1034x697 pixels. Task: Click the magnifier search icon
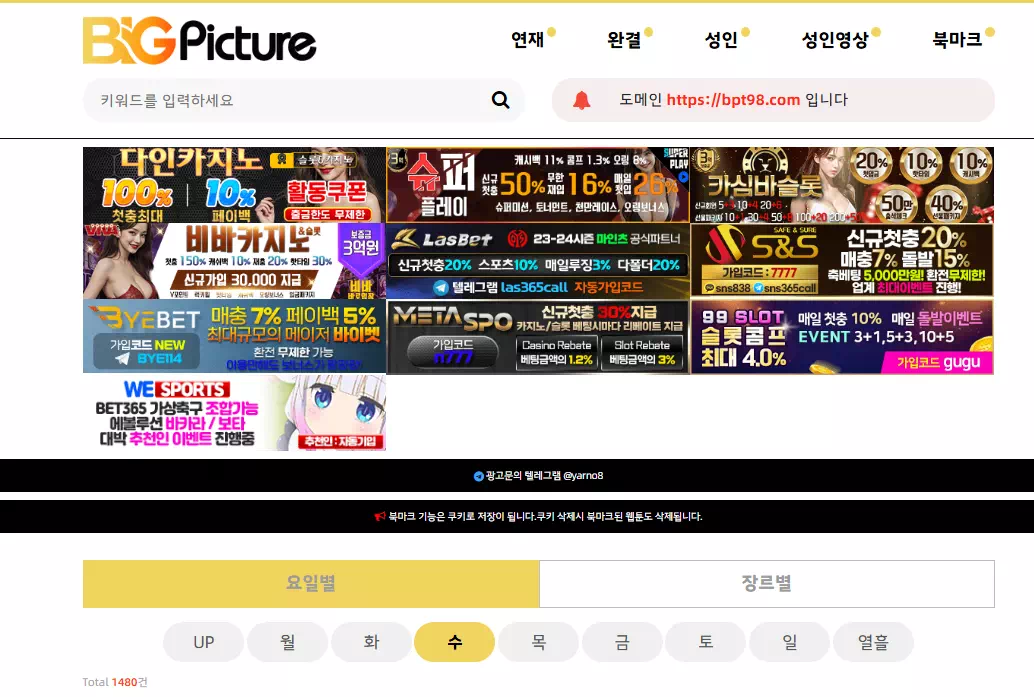click(501, 100)
